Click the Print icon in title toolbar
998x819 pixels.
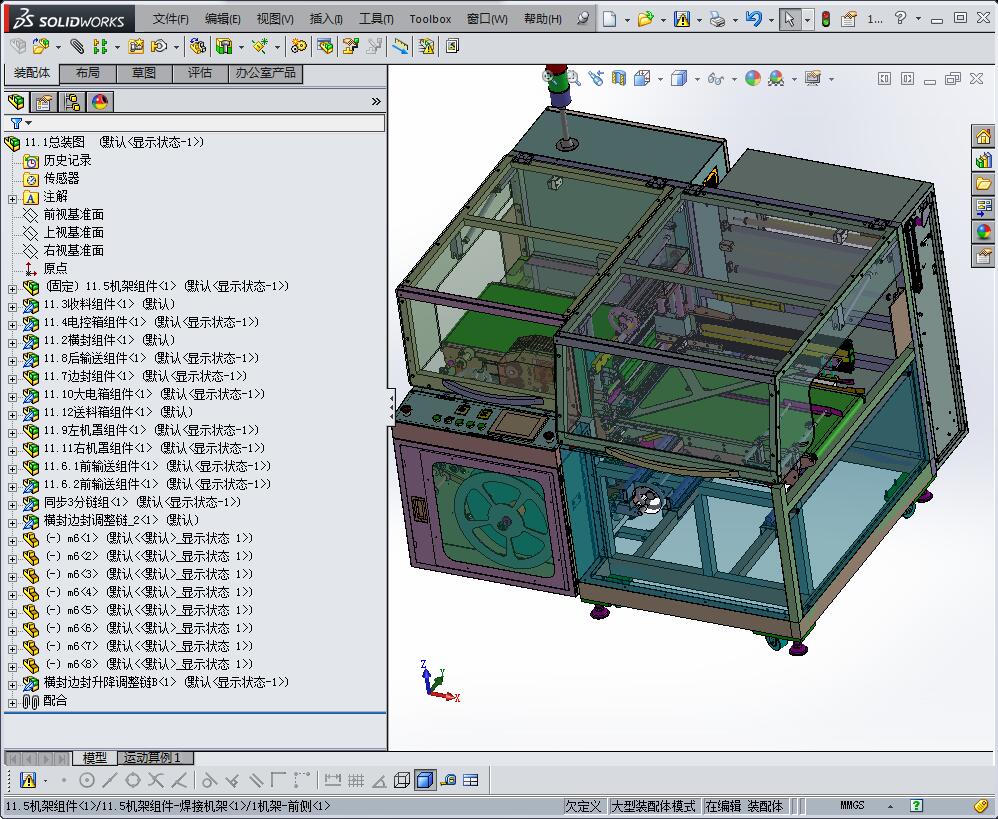[717, 19]
